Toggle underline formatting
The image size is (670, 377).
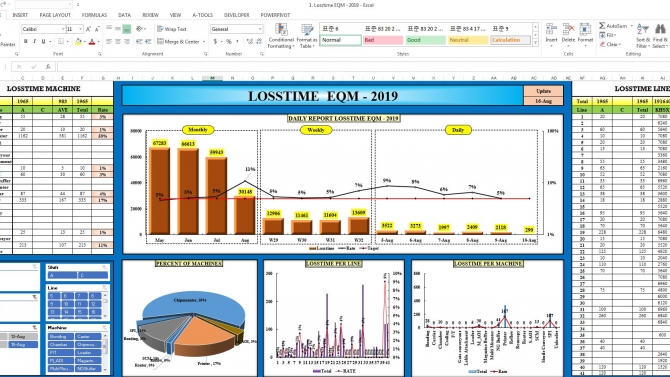coord(43,41)
